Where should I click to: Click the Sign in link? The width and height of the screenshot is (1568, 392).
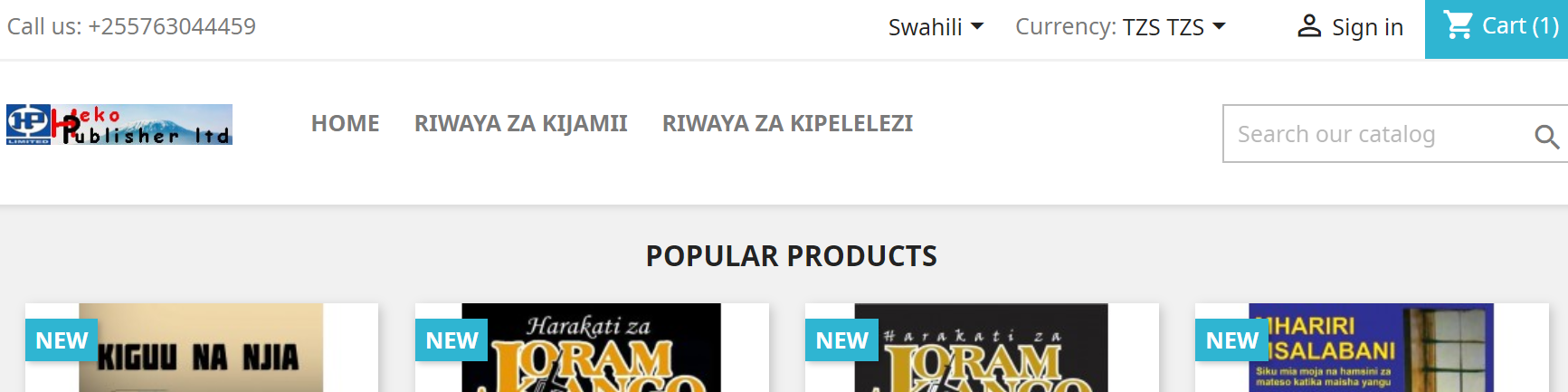pos(1367,27)
